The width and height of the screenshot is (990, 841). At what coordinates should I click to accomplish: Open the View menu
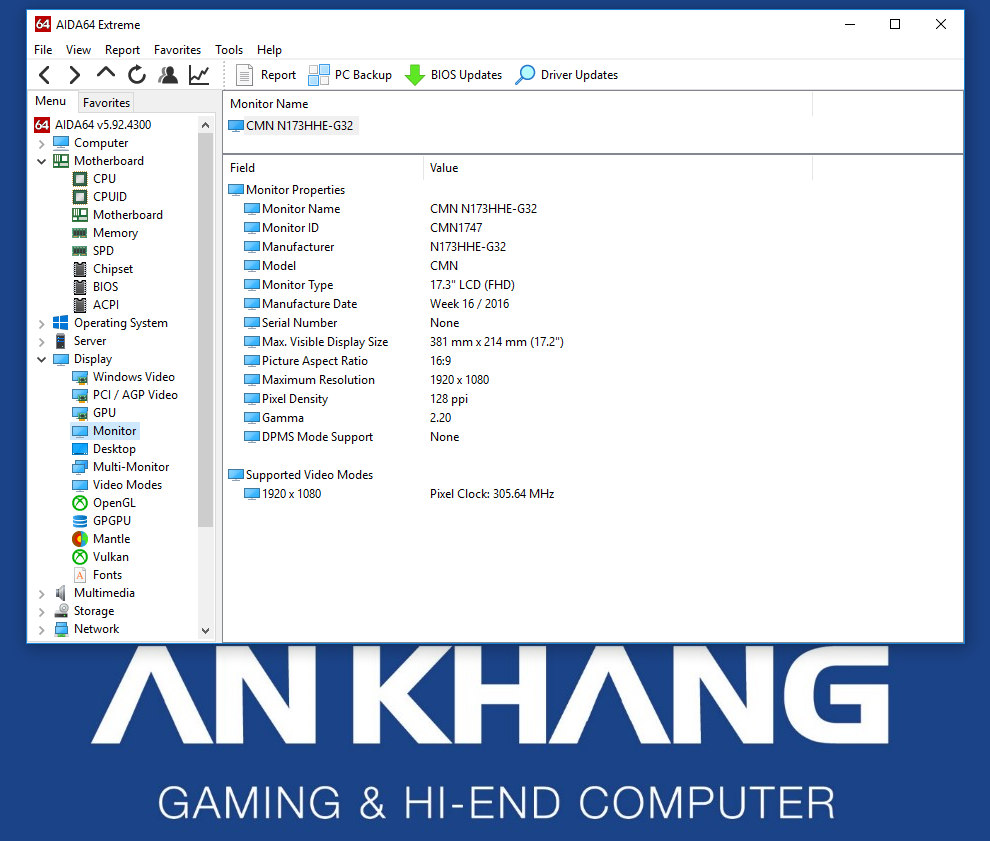point(78,50)
